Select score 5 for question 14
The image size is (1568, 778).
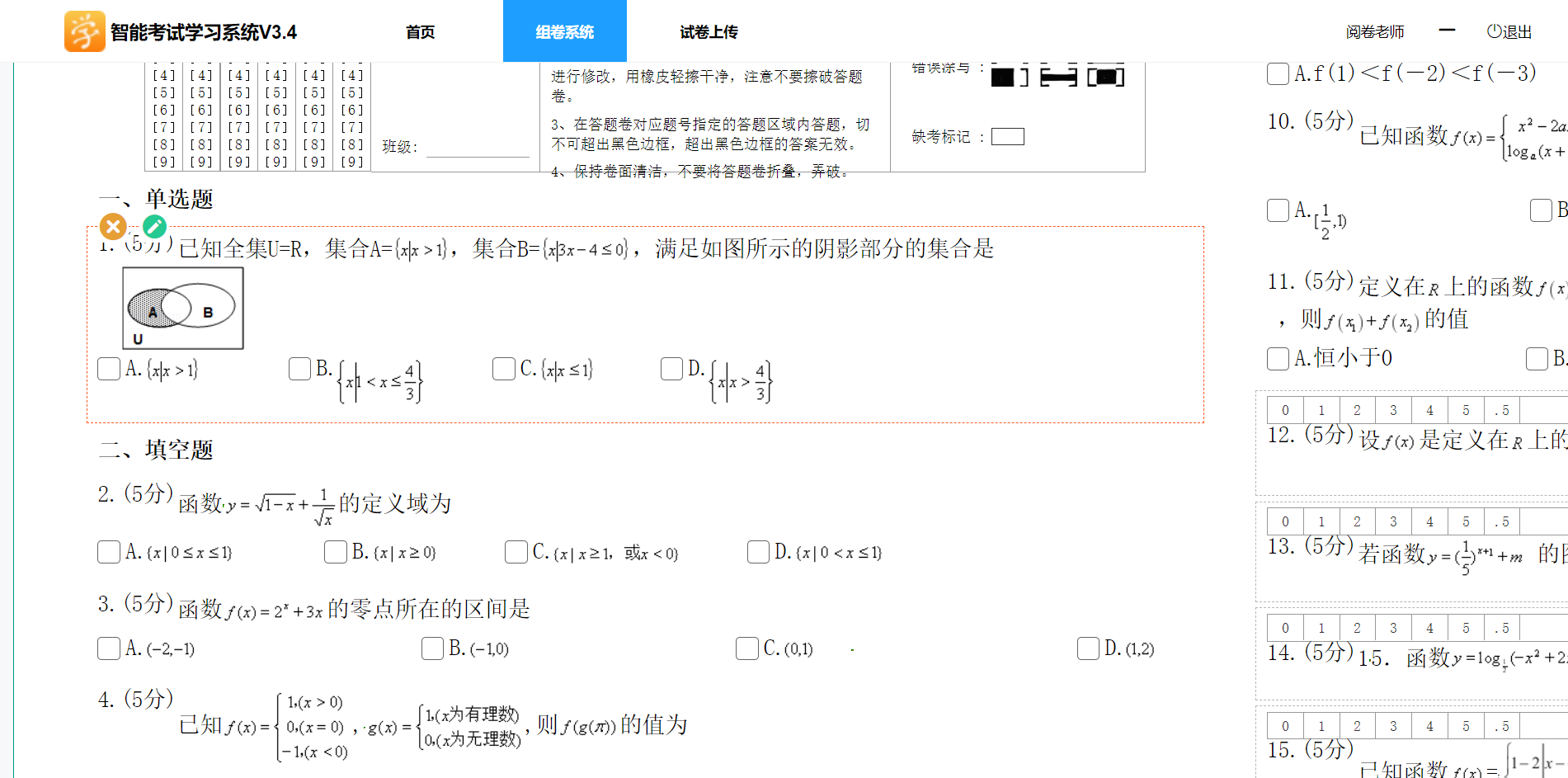1466,628
